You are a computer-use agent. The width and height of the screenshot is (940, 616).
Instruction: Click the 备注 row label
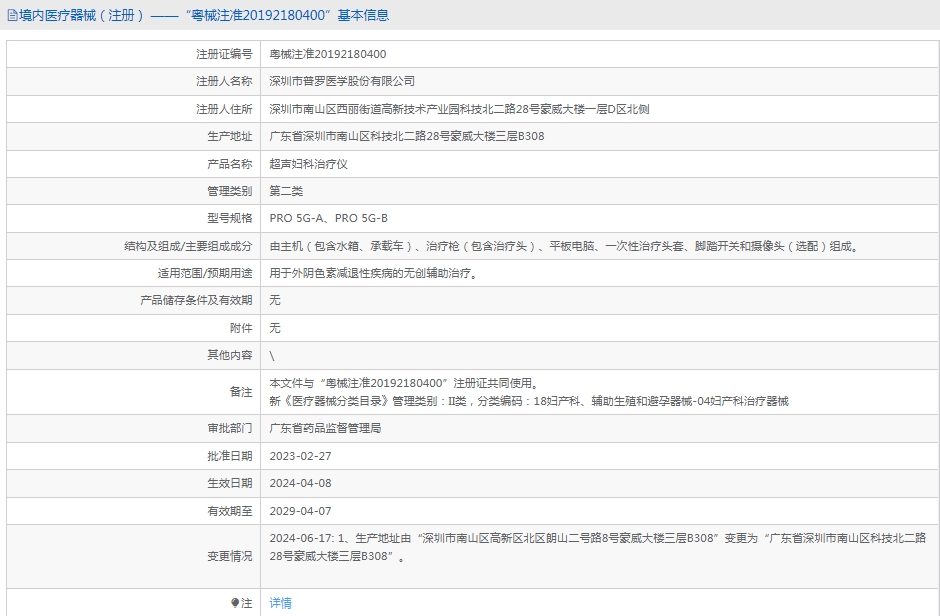[241, 392]
